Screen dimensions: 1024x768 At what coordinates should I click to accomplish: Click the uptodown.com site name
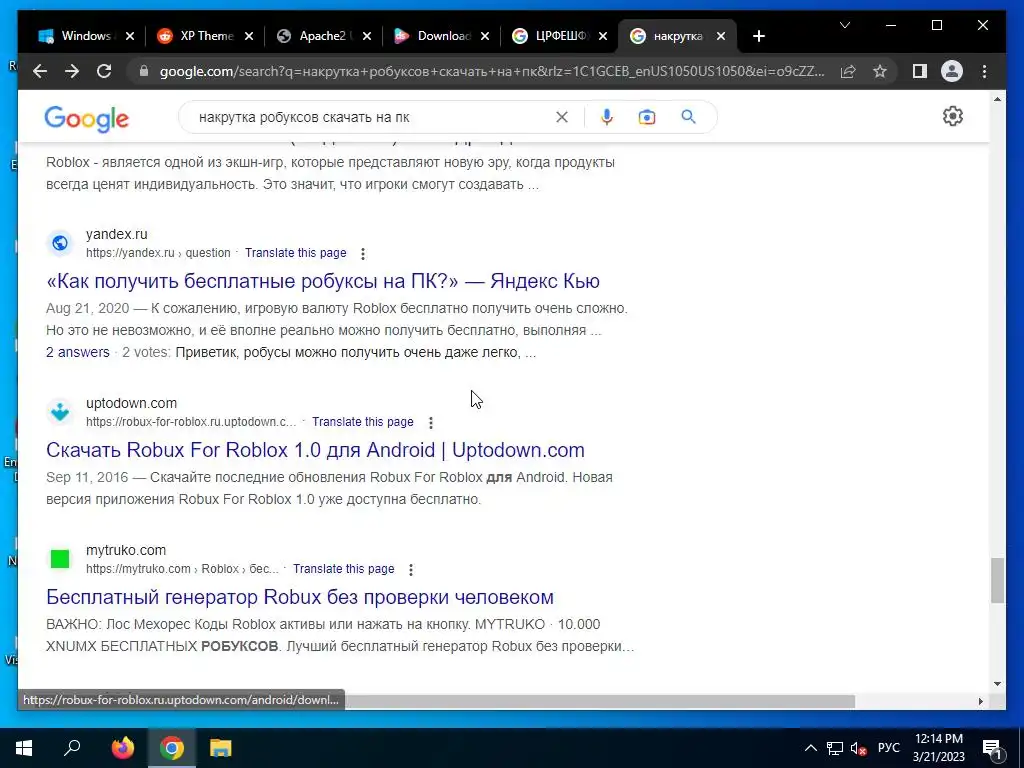[x=131, y=404]
